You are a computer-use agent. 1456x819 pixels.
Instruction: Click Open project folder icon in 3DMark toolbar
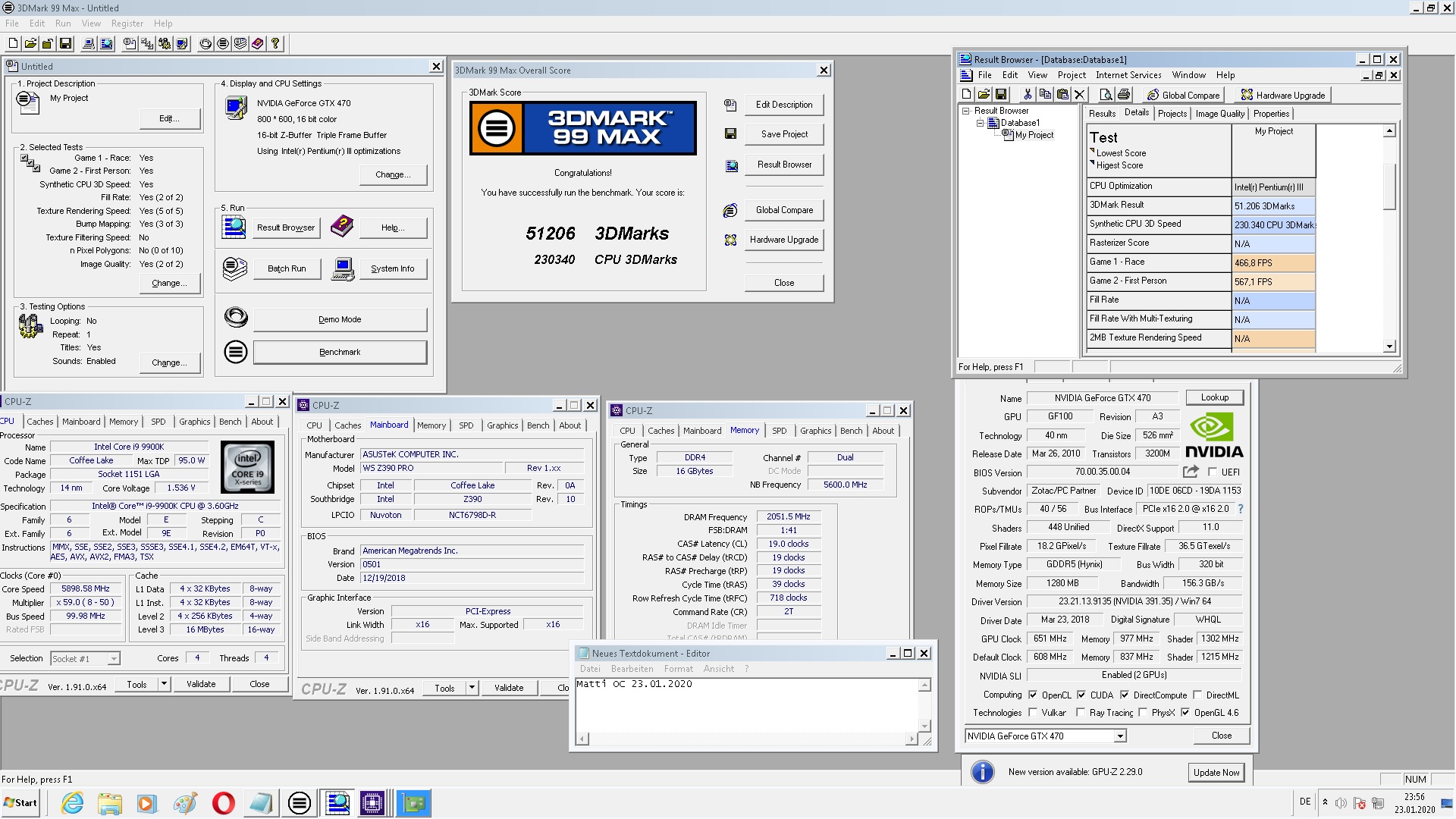point(30,44)
